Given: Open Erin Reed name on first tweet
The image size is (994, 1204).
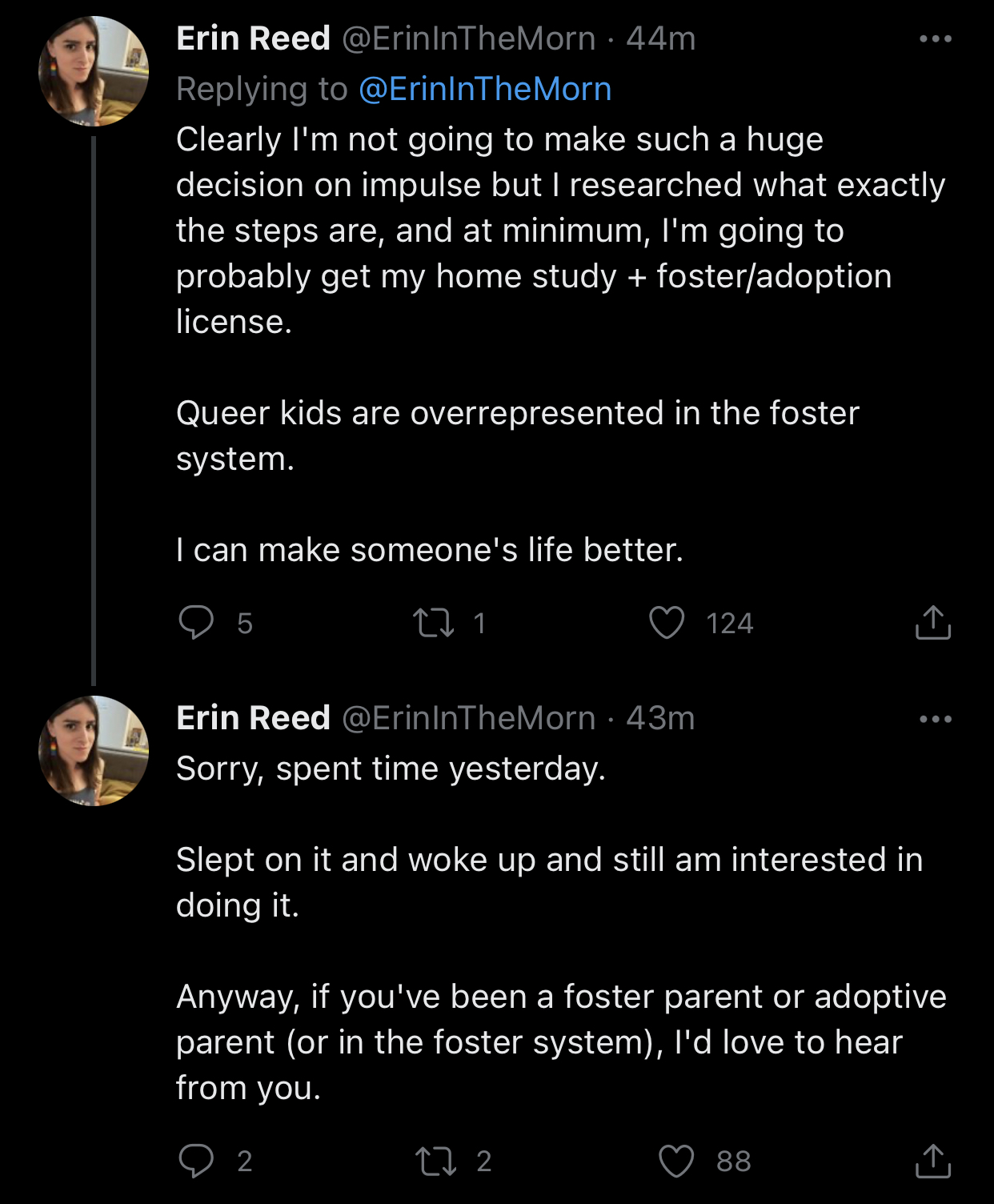Looking at the screenshot, I should (x=253, y=38).
